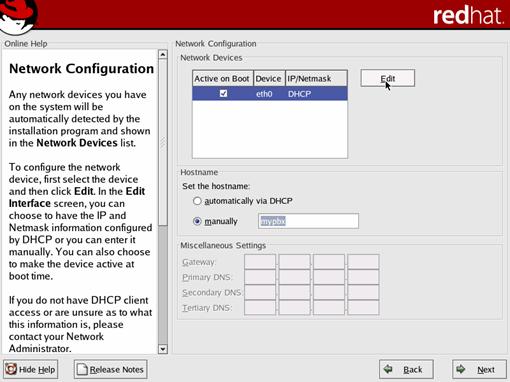Click the redhat wordmark in the header
Screen dimensions: 510x382
(x=469, y=16)
